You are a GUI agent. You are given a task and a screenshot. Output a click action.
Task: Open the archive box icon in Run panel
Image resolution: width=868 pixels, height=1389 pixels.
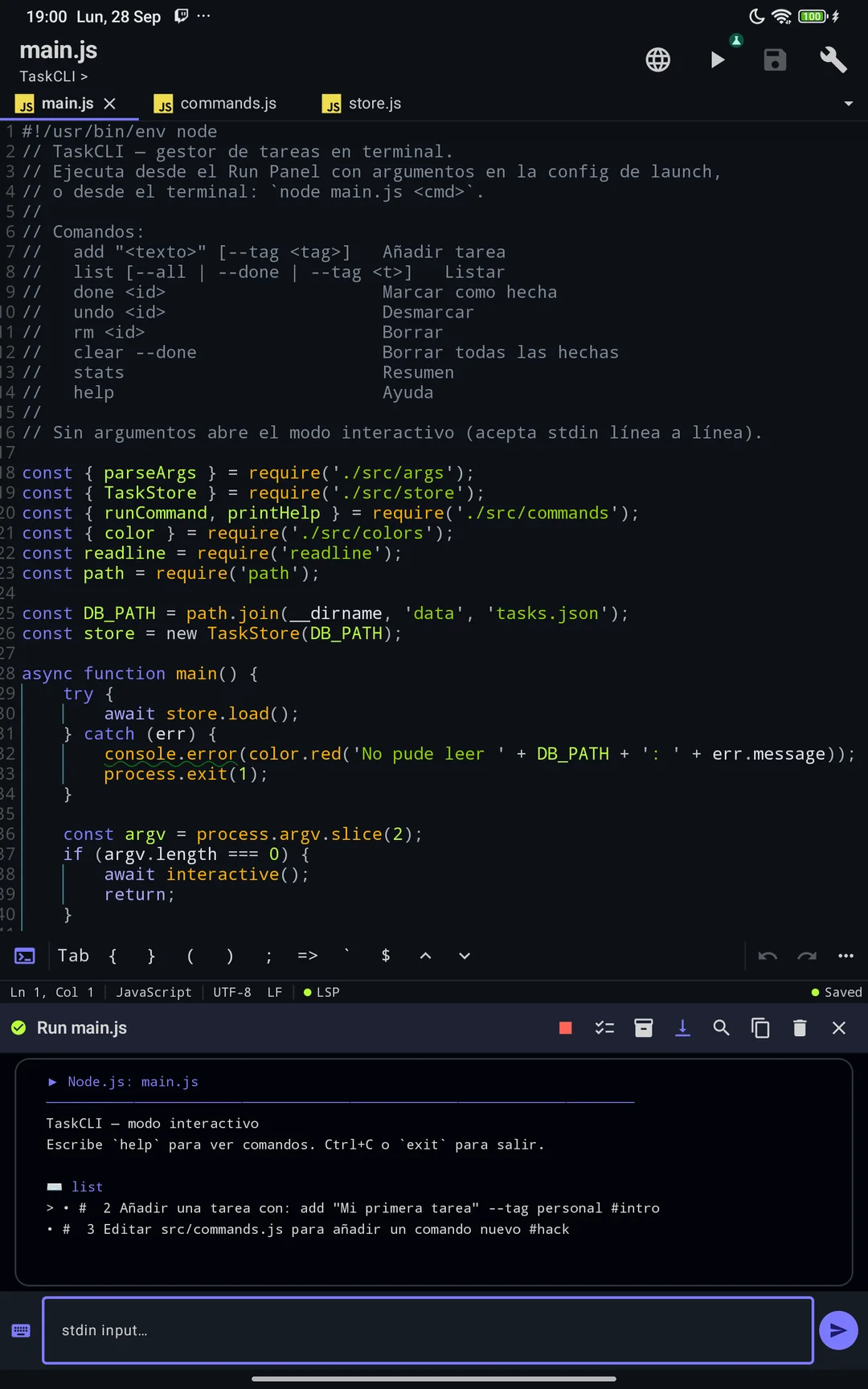[644, 1028]
